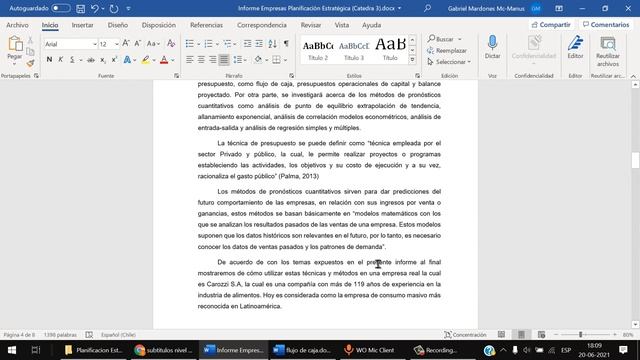This screenshot has height=360, width=640.
Task: Switch to read mode view
Action: (x=501, y=335)
